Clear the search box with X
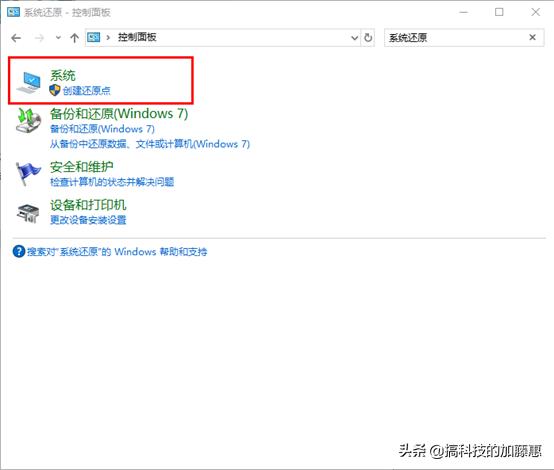The image size is (554, 470). (x=532, y=37)
